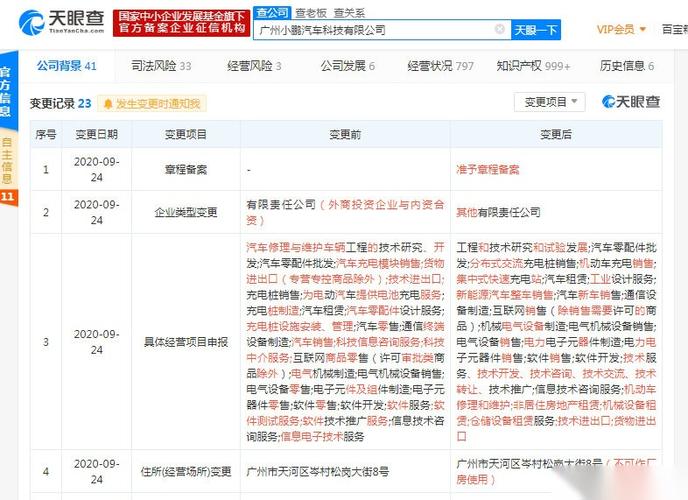The height and width of the screenshot is (500, 688).
Task: Click 广州市天河区岑村松岗大街8号 in 变更前 column
Action: tap(318, 471)
